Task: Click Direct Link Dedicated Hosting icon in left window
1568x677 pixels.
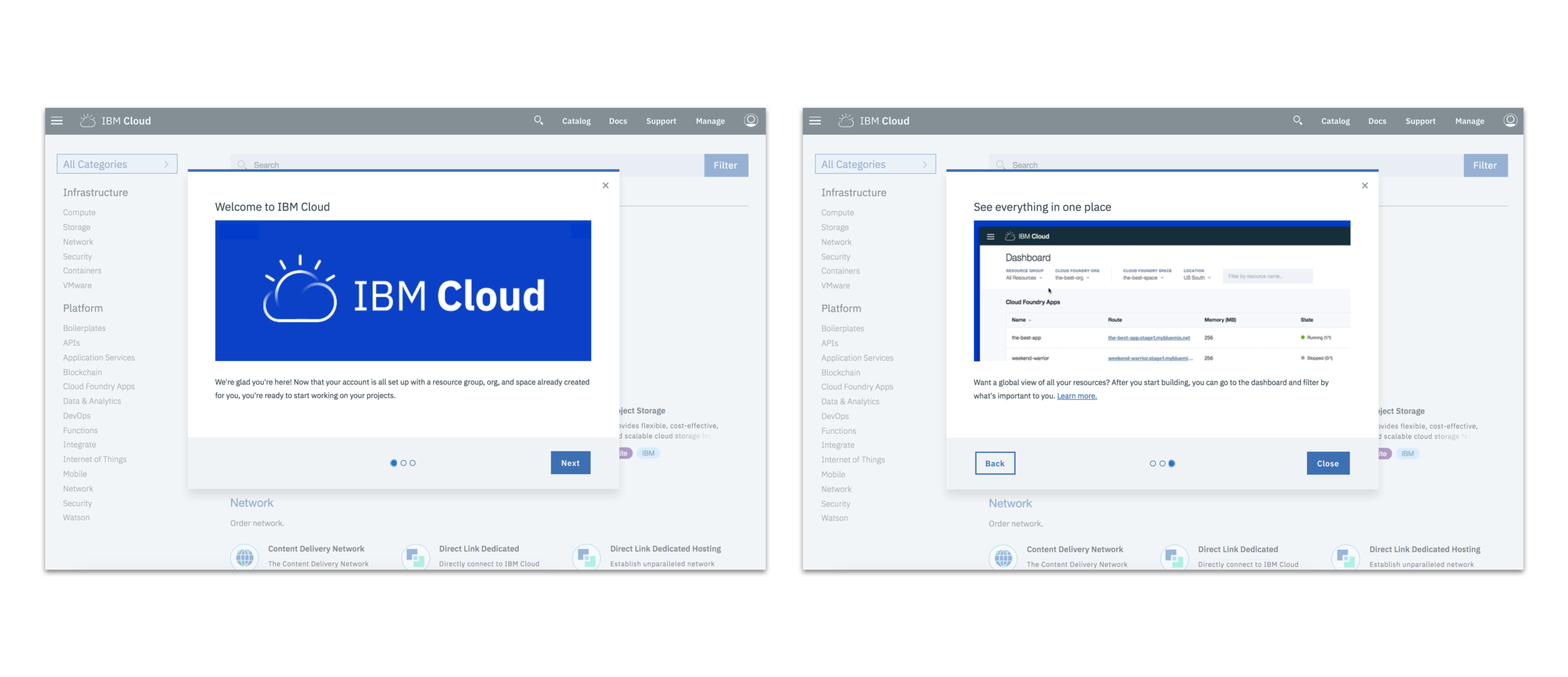Action: click(x=586, y=557)
